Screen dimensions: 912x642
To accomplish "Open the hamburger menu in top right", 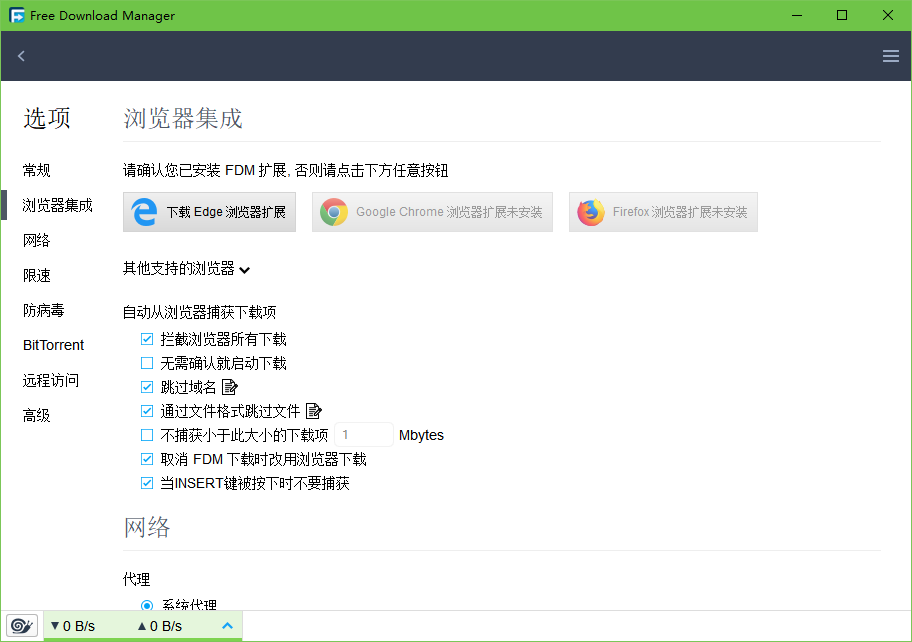I will pos(890,56).
